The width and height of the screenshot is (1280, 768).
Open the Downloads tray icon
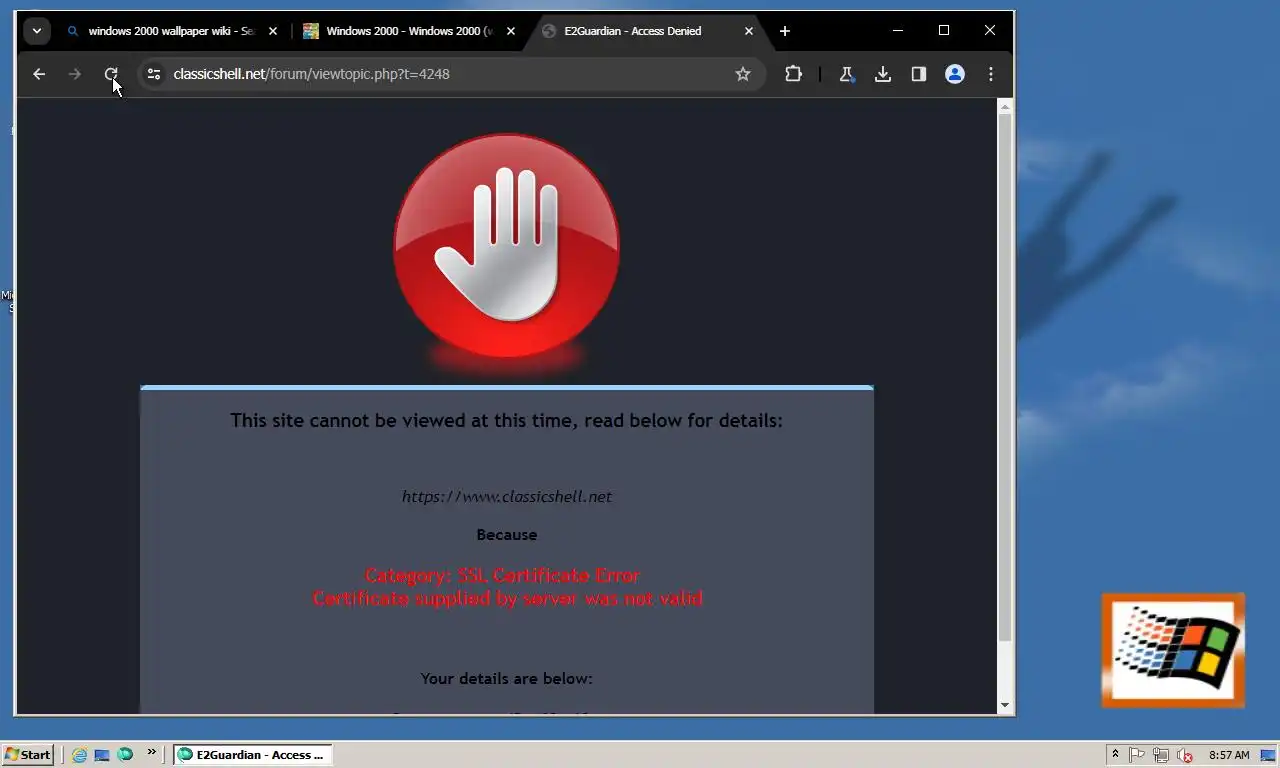coord(883,74)
